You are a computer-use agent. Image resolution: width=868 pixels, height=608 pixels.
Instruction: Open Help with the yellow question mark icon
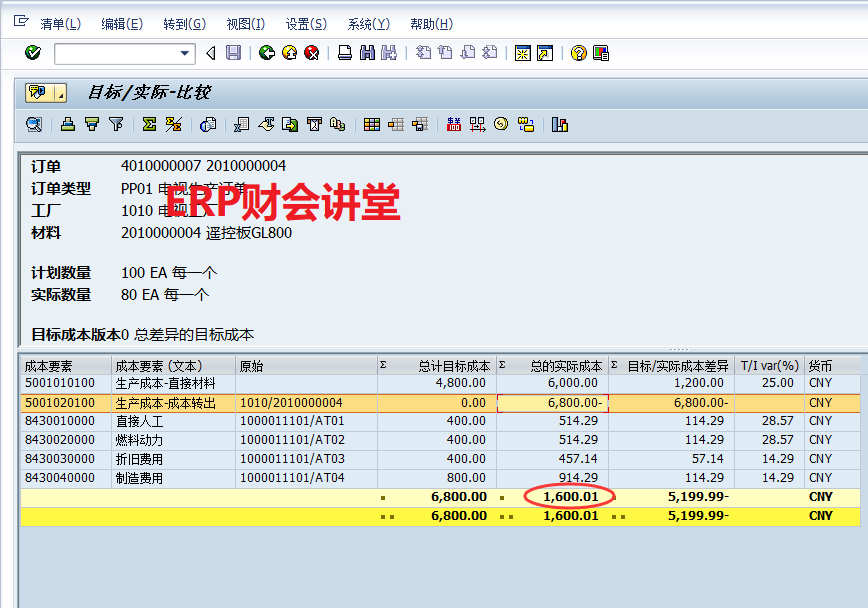(x=578, y=53)
